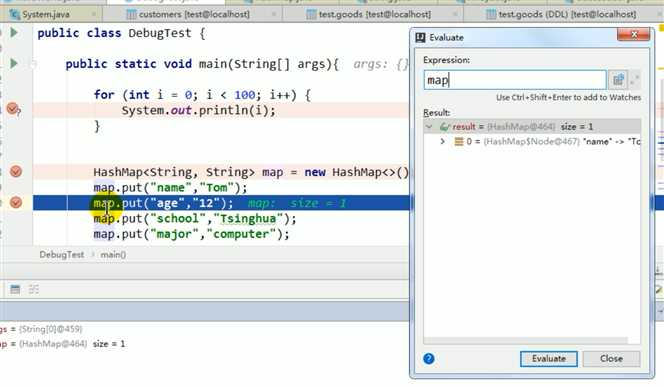Click the Close button in Evaluate dialog
The image size is (664, 387).
point(611,359)
